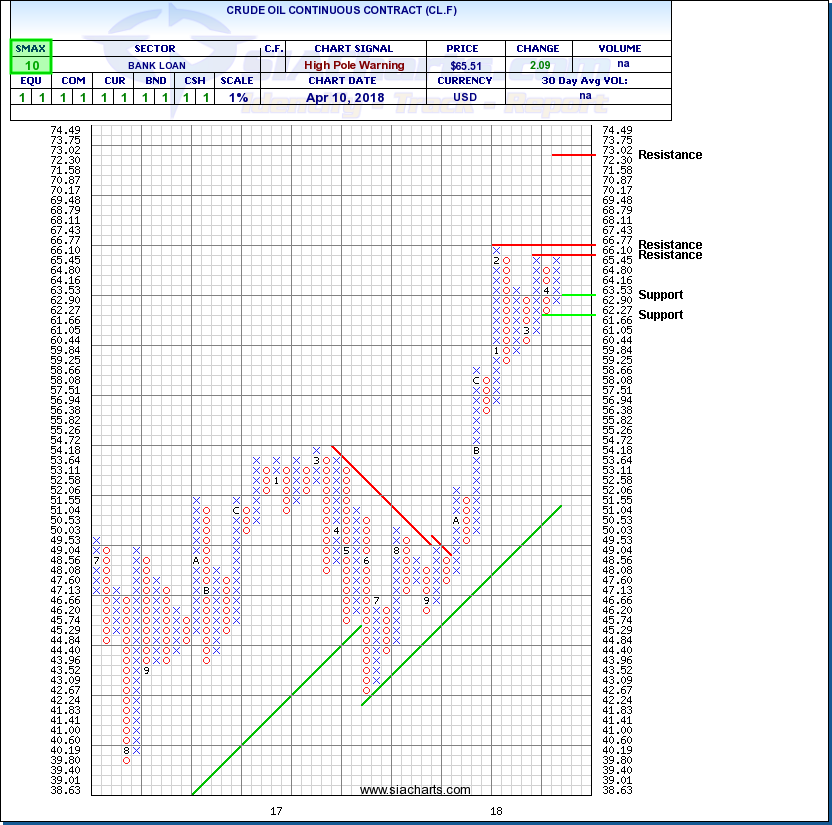
Task: Click the High Pole Warning chart signal
Action: tap(354, 65)
